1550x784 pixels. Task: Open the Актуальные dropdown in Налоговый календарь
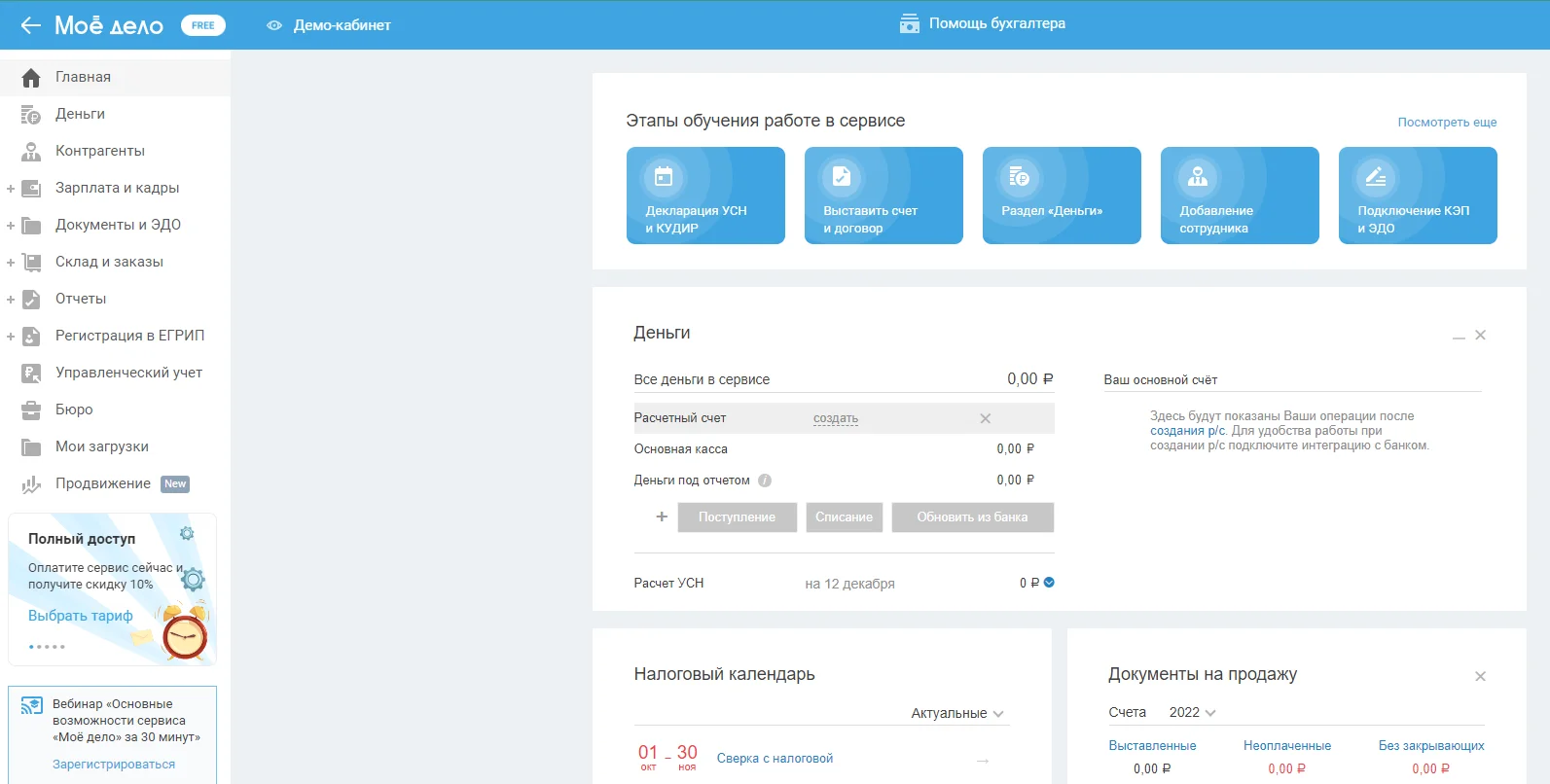[x=956, y=713]
